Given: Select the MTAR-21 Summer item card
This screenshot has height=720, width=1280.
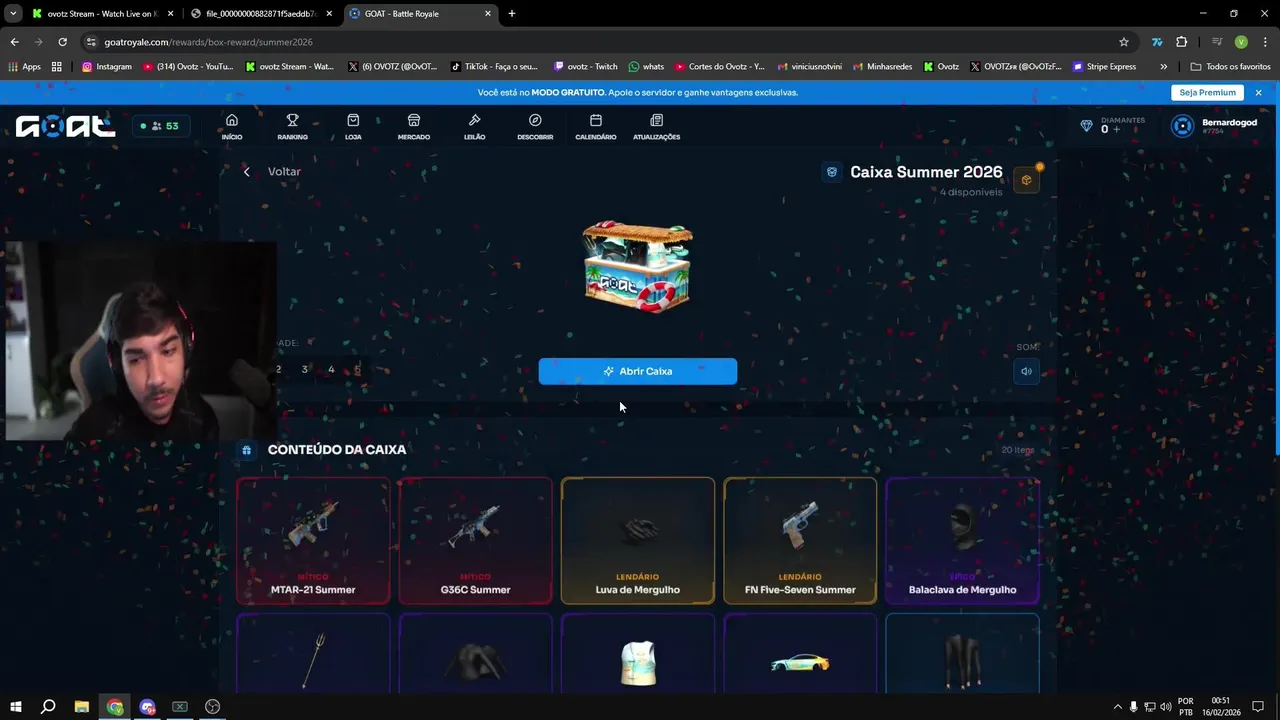Looking at the screenshot, I should coord(313,541).
